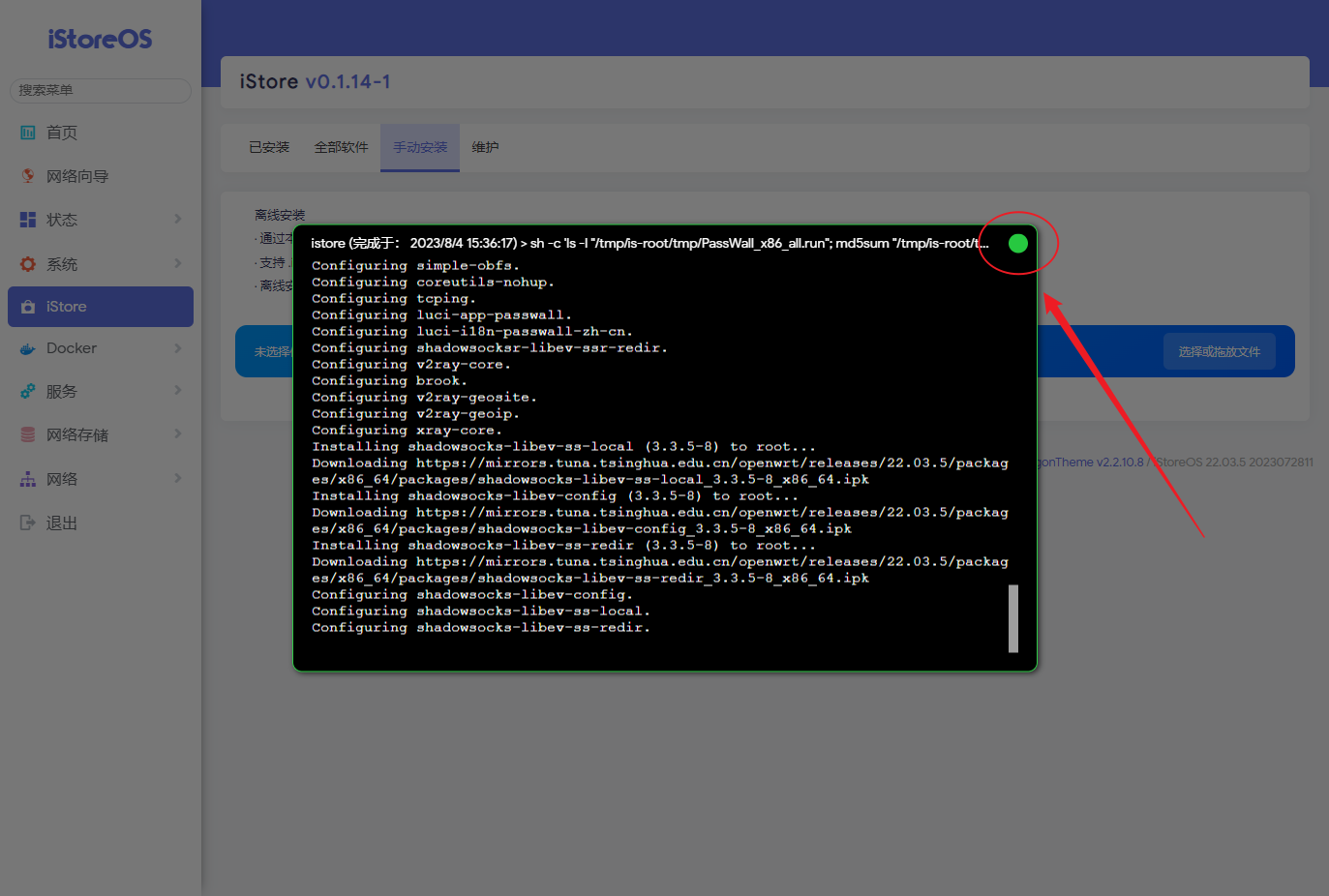Image resolution: width=1329 pixels, height=896 pixels.
Task: Select the iStore sidebar entry
Action: pyautogui.click(x=101, y=307)
